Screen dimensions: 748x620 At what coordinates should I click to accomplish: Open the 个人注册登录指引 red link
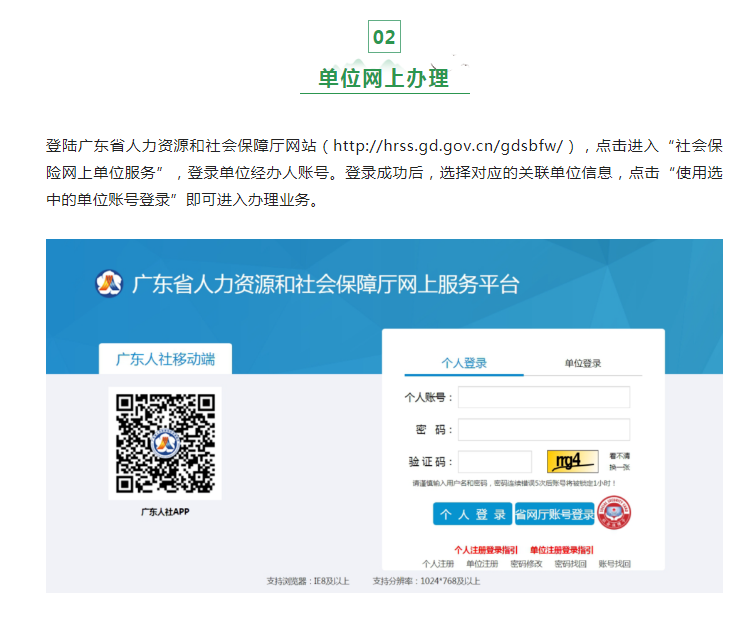(x=486, y=550)
